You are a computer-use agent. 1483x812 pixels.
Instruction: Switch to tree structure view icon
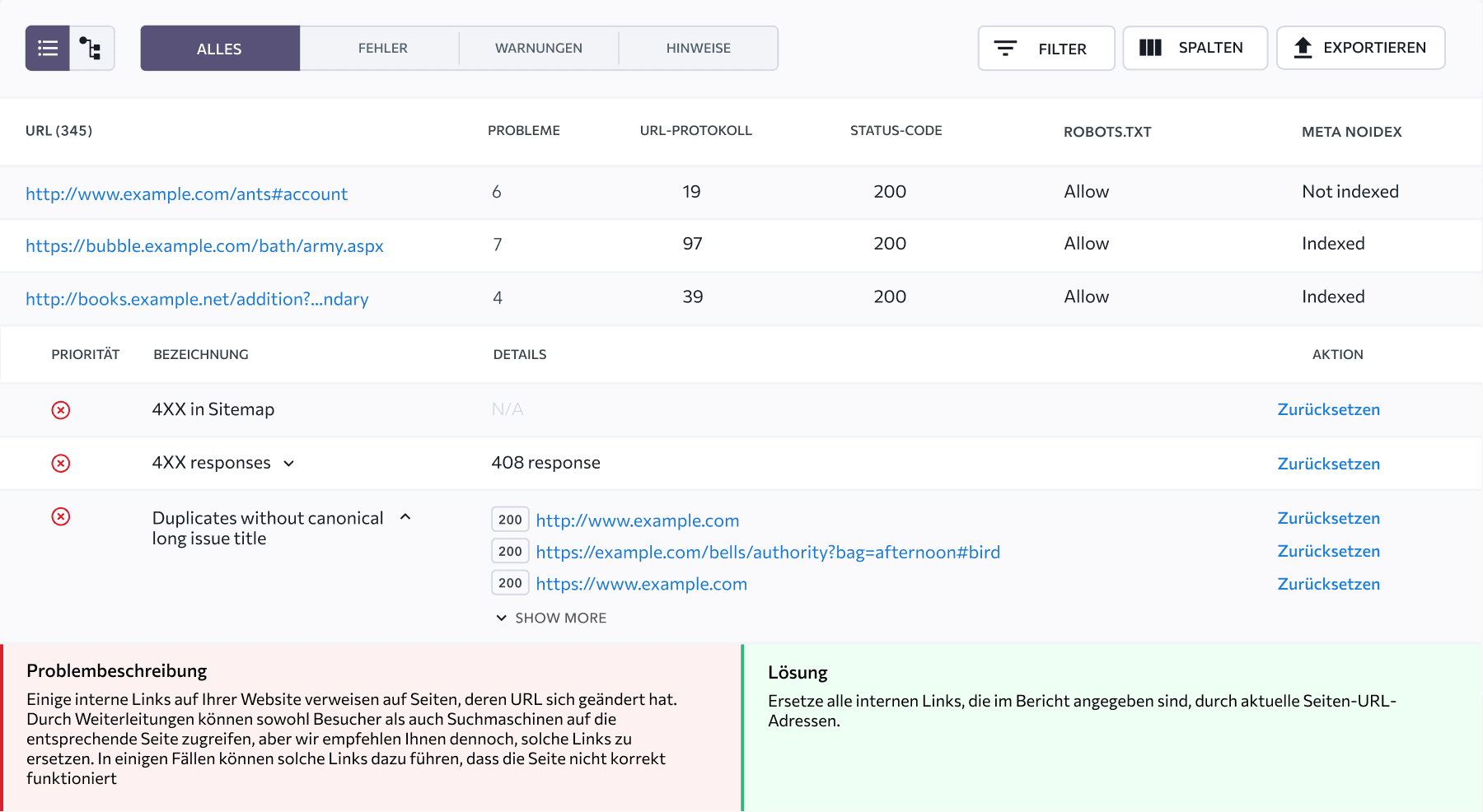click(91, 48)
